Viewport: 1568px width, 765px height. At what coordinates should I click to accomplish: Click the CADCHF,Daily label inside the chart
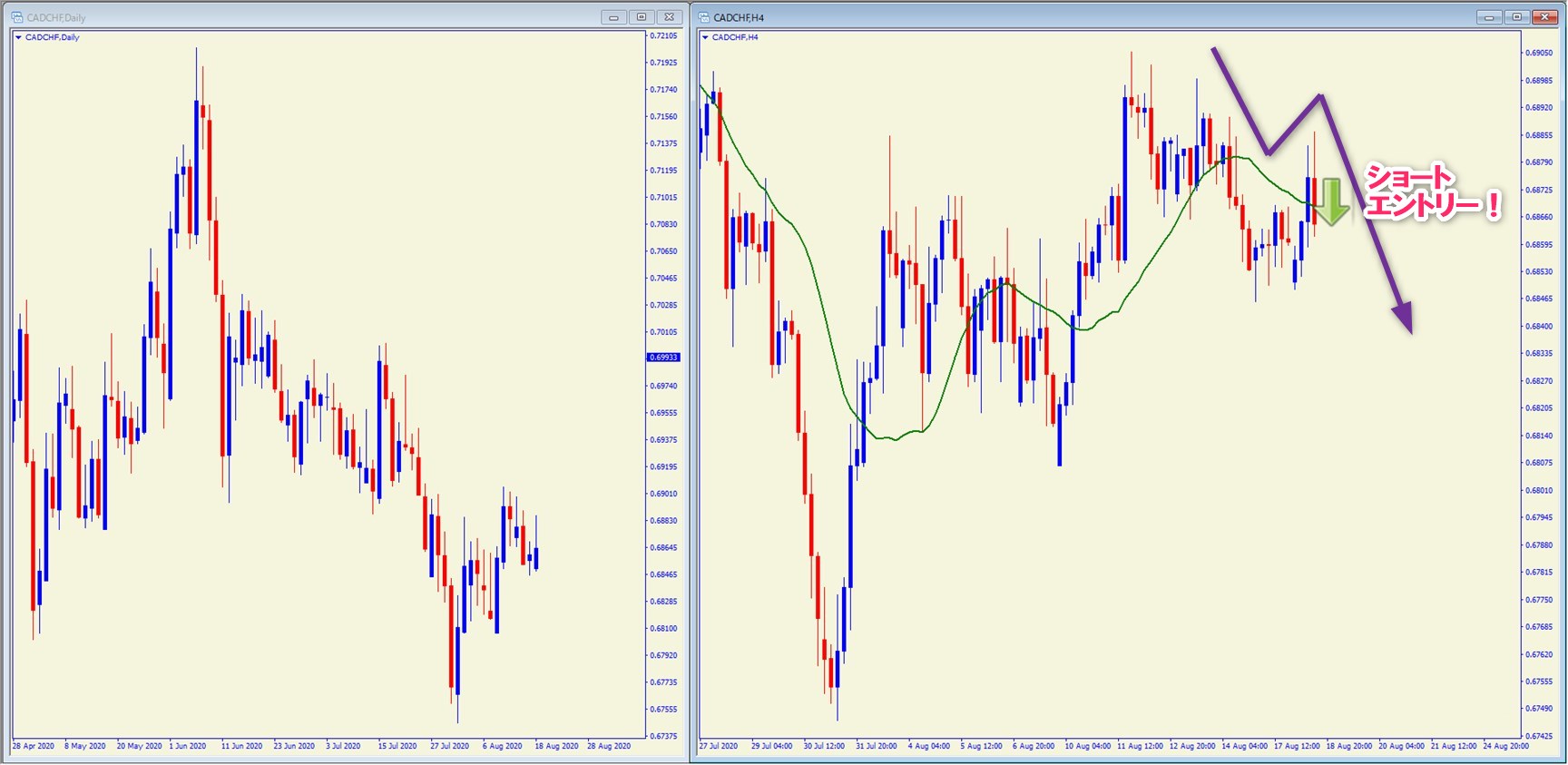(x=53, y=38)
